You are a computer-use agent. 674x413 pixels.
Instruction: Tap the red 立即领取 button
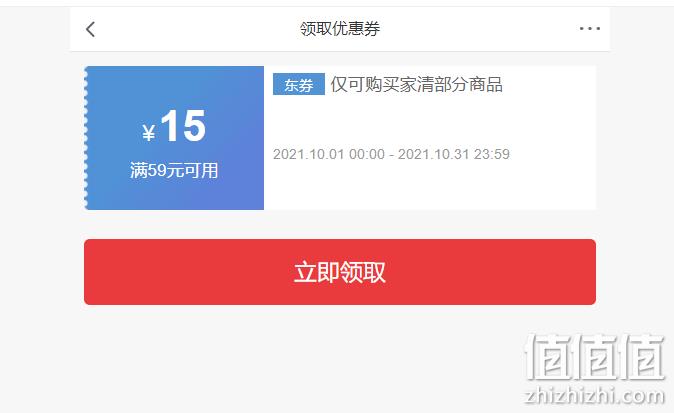[340, 272]
